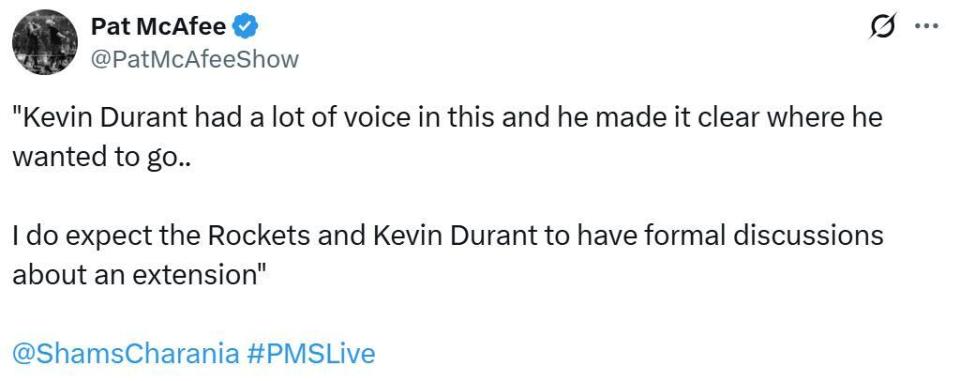Open the Grok explain-this-post icon

(x=883, y=26)
